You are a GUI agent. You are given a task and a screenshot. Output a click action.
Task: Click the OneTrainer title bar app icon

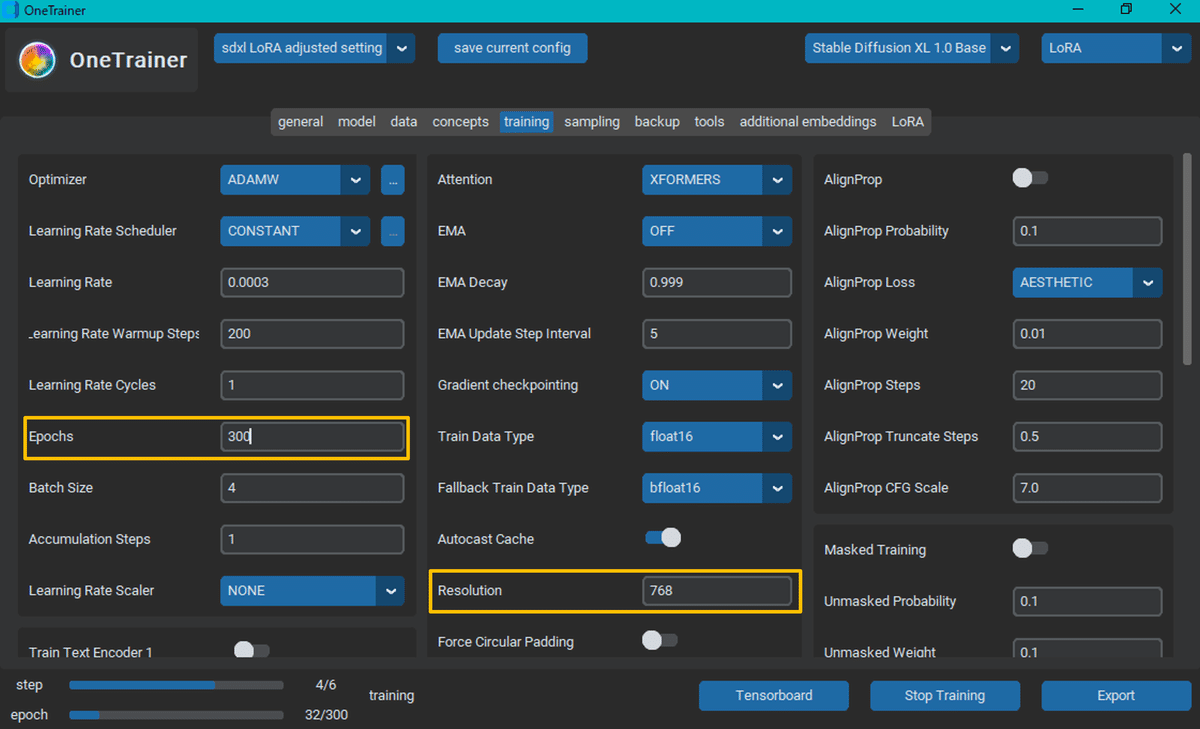point(10,11)
